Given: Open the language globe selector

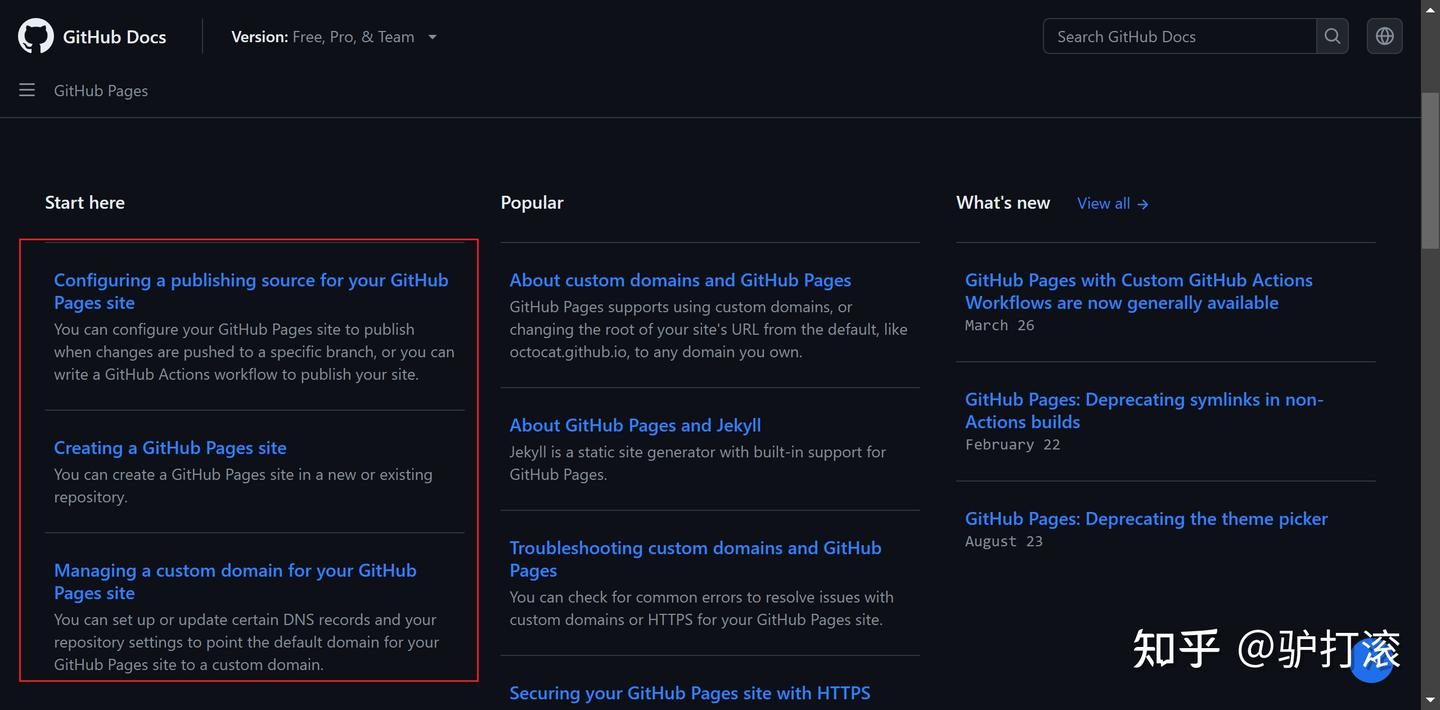Looking at the screenshot, I should [x=1384, y=36].
